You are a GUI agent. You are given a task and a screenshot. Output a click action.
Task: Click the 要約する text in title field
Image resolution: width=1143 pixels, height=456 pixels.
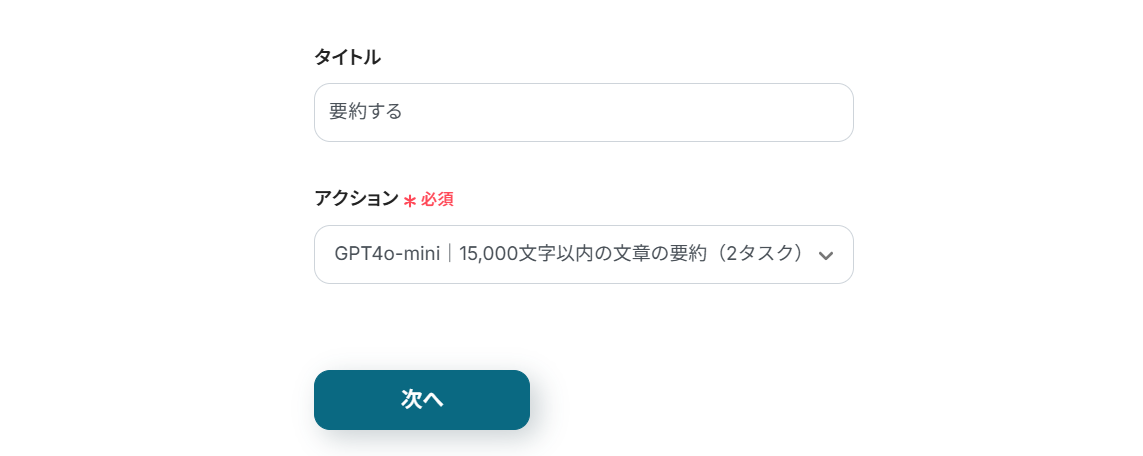pos(366,112)
